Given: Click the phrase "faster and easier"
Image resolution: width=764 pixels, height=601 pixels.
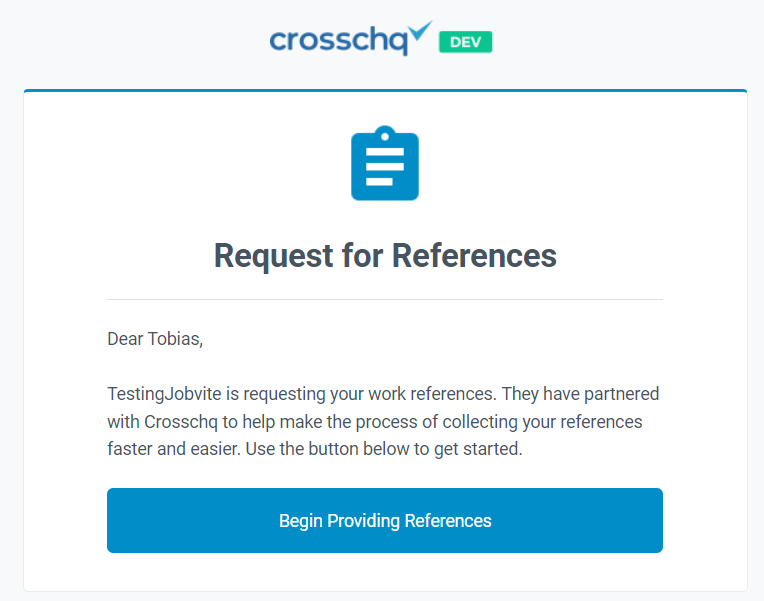Looking at the screenshot, I should [170, 449].
